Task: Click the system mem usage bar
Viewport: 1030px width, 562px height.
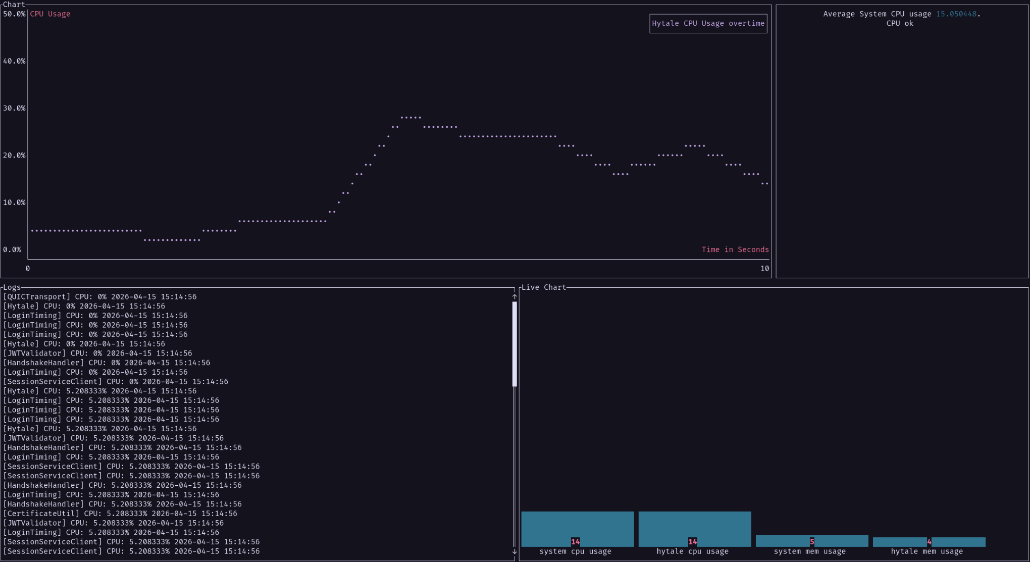Action: [x=812, y=541]
